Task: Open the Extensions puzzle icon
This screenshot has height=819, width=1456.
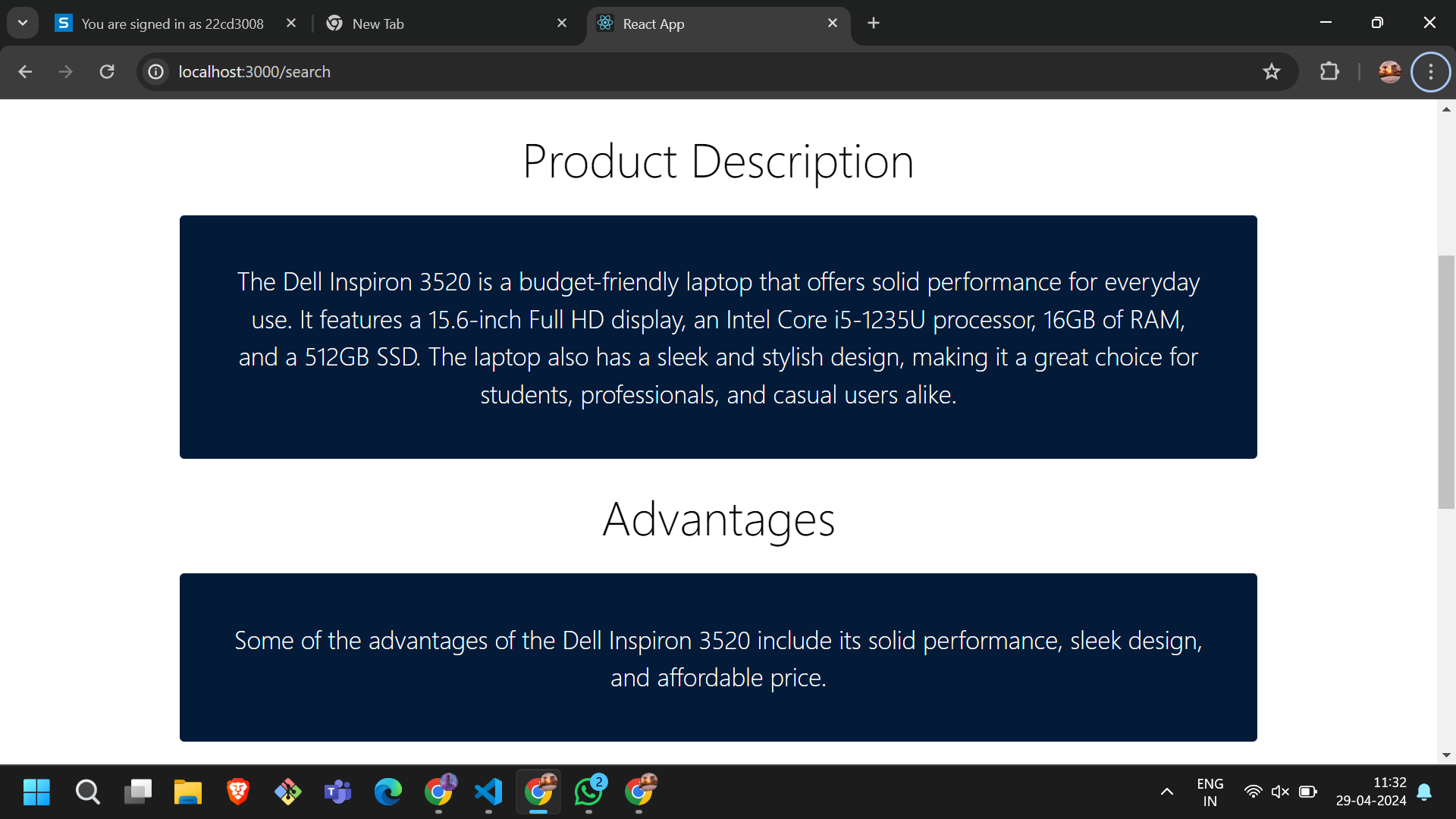Action: [x=1329, y=71]
